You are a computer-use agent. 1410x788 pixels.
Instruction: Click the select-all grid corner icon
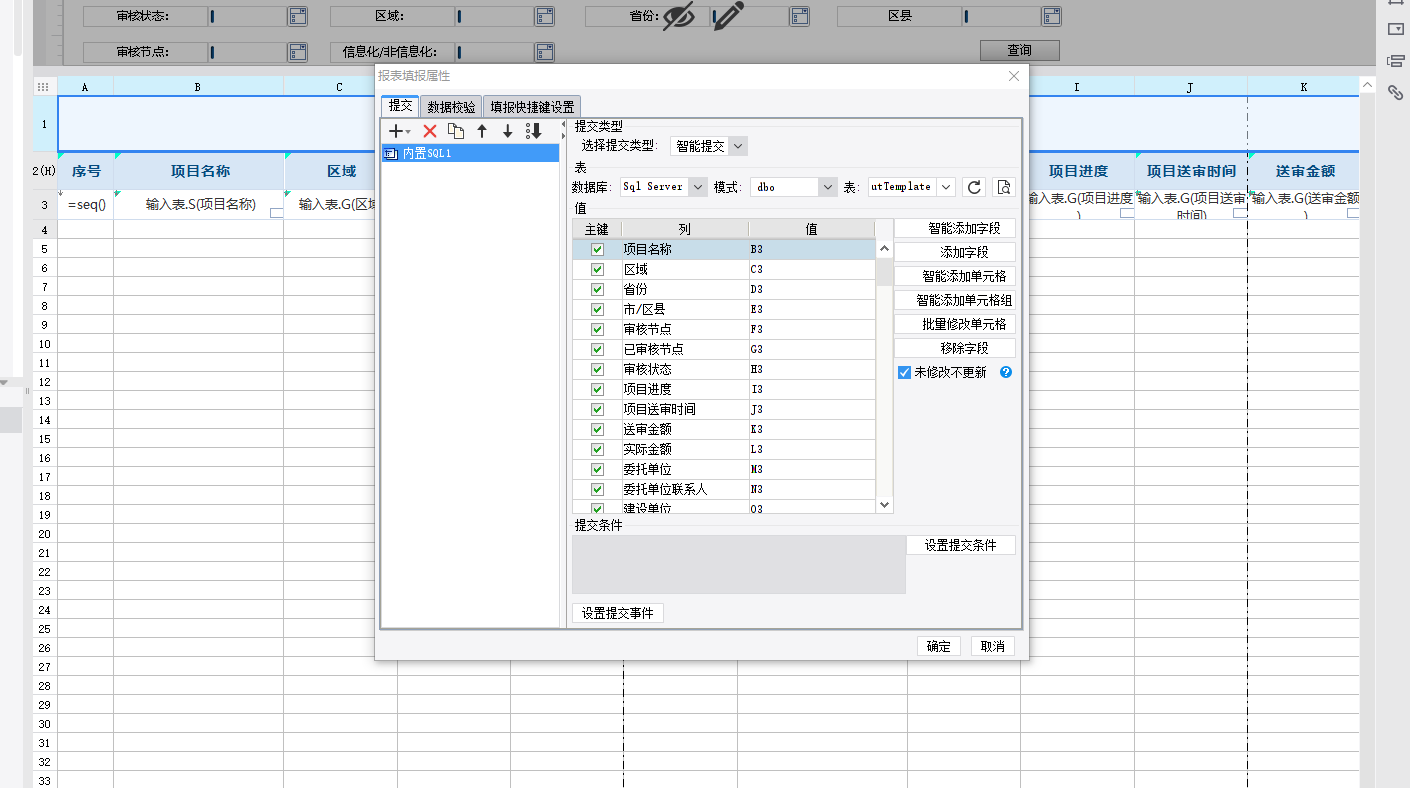tap(43, 87)
